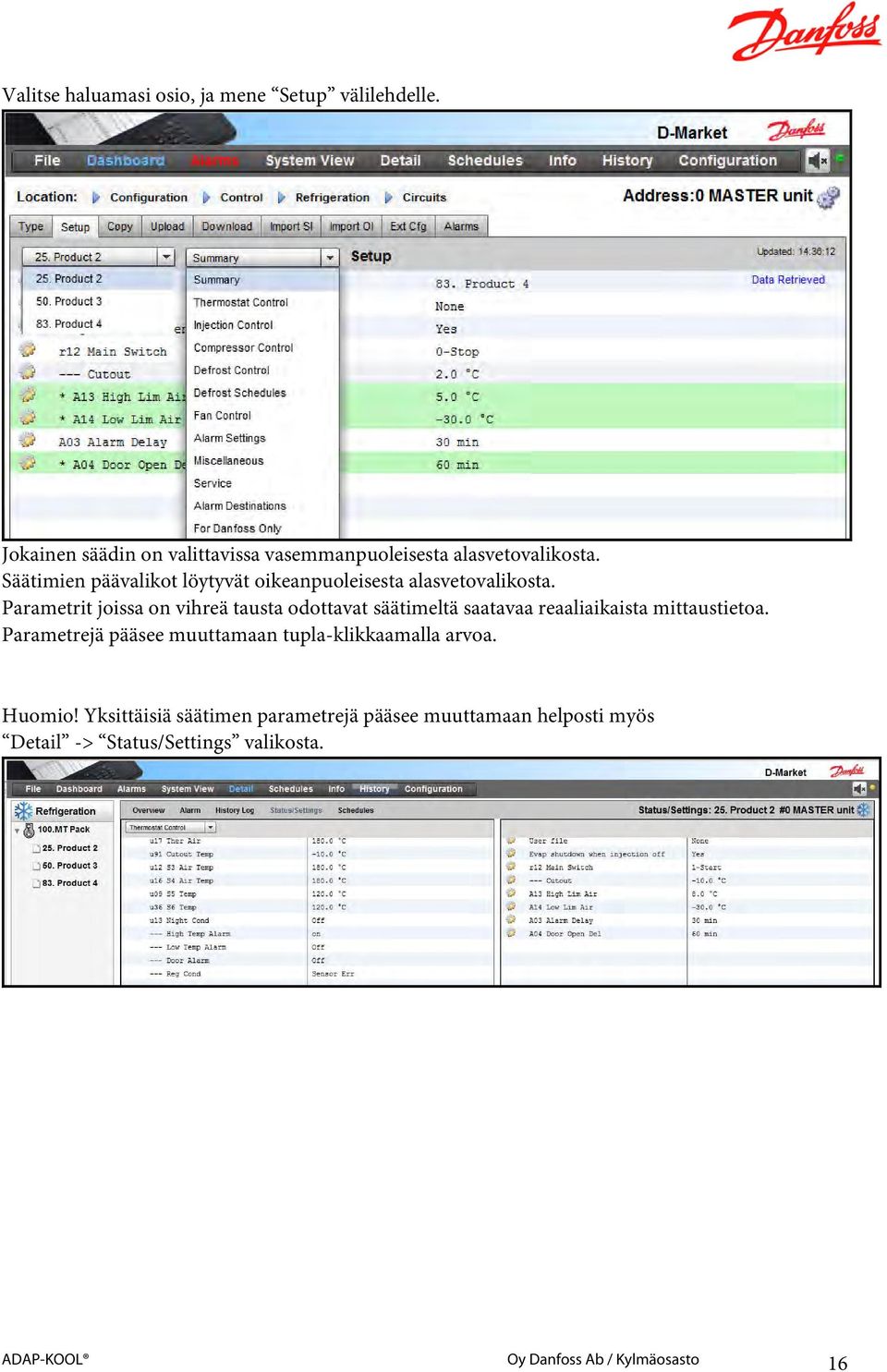887x1372 pixels.
Task: Open the Overview tab in the lower window
Action: click(149, 810)
